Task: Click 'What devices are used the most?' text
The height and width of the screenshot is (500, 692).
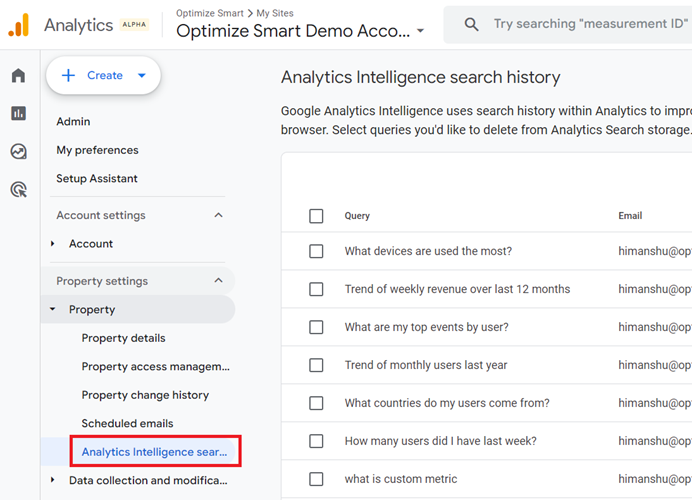Action: [x=428, y=251]
